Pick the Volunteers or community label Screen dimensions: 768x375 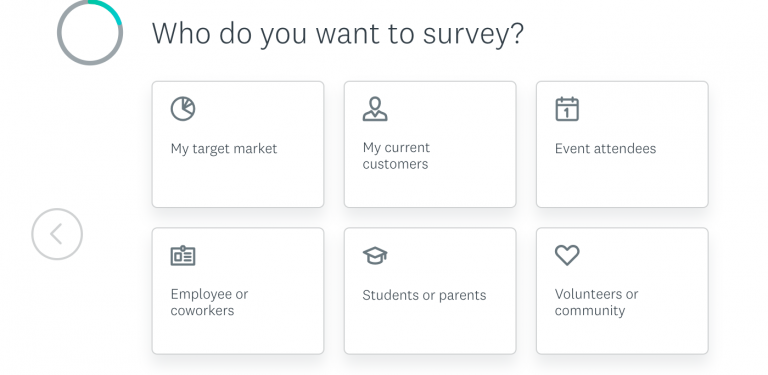[x=596, y=302]
